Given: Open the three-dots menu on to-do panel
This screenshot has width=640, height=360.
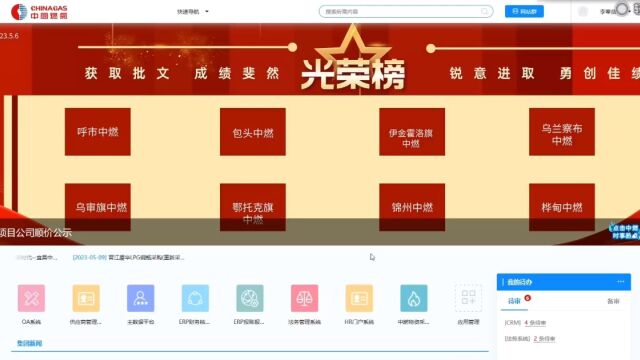Looking at the screenshot, I should 621,282.
